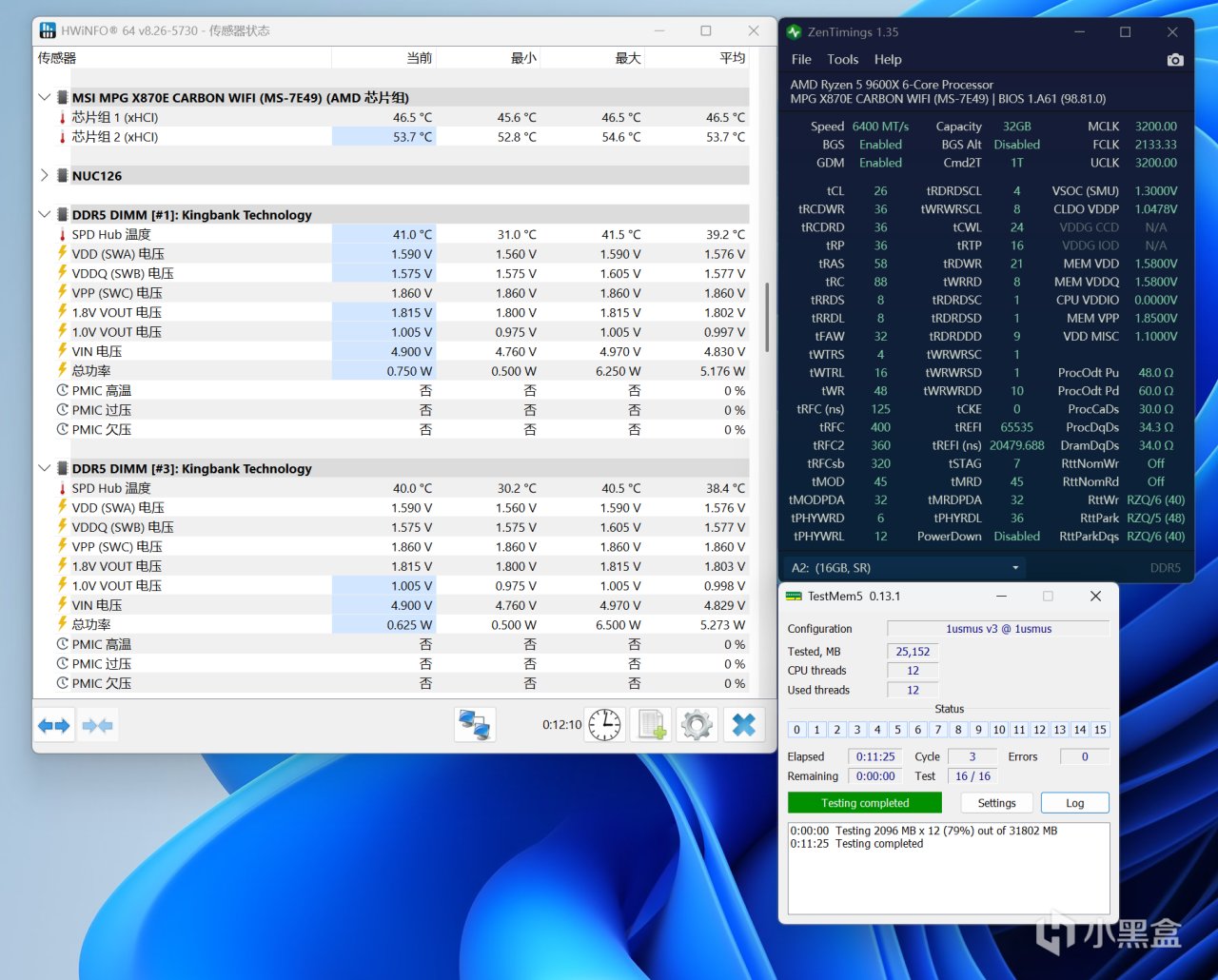Image resolution: width=1218 pixels, height=980 pixels.
Task: Toggle TestMem5 status thread box 15
Action: (x=1100, y=730)
